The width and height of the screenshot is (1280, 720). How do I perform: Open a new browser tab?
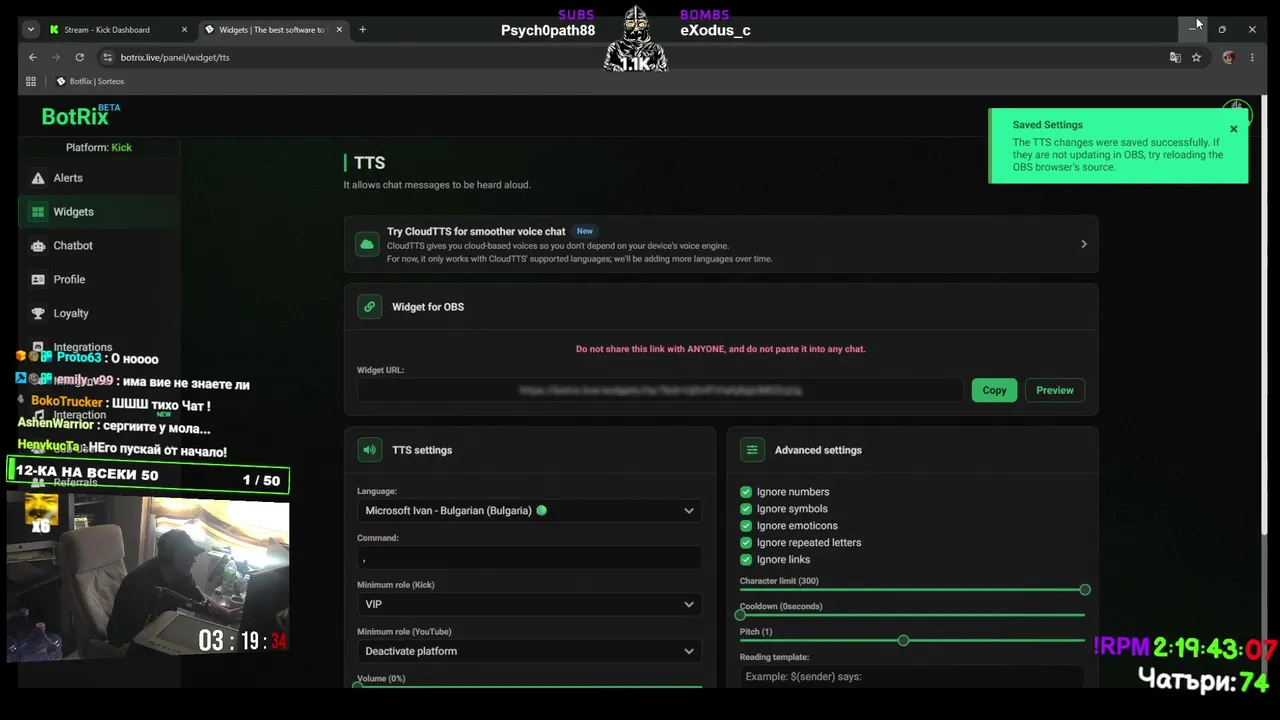click(362, 30)
